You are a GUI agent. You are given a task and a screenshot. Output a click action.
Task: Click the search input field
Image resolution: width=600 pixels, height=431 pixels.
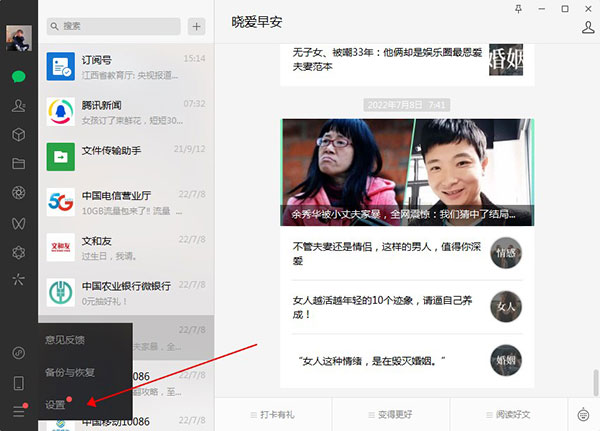pos(112,26)
